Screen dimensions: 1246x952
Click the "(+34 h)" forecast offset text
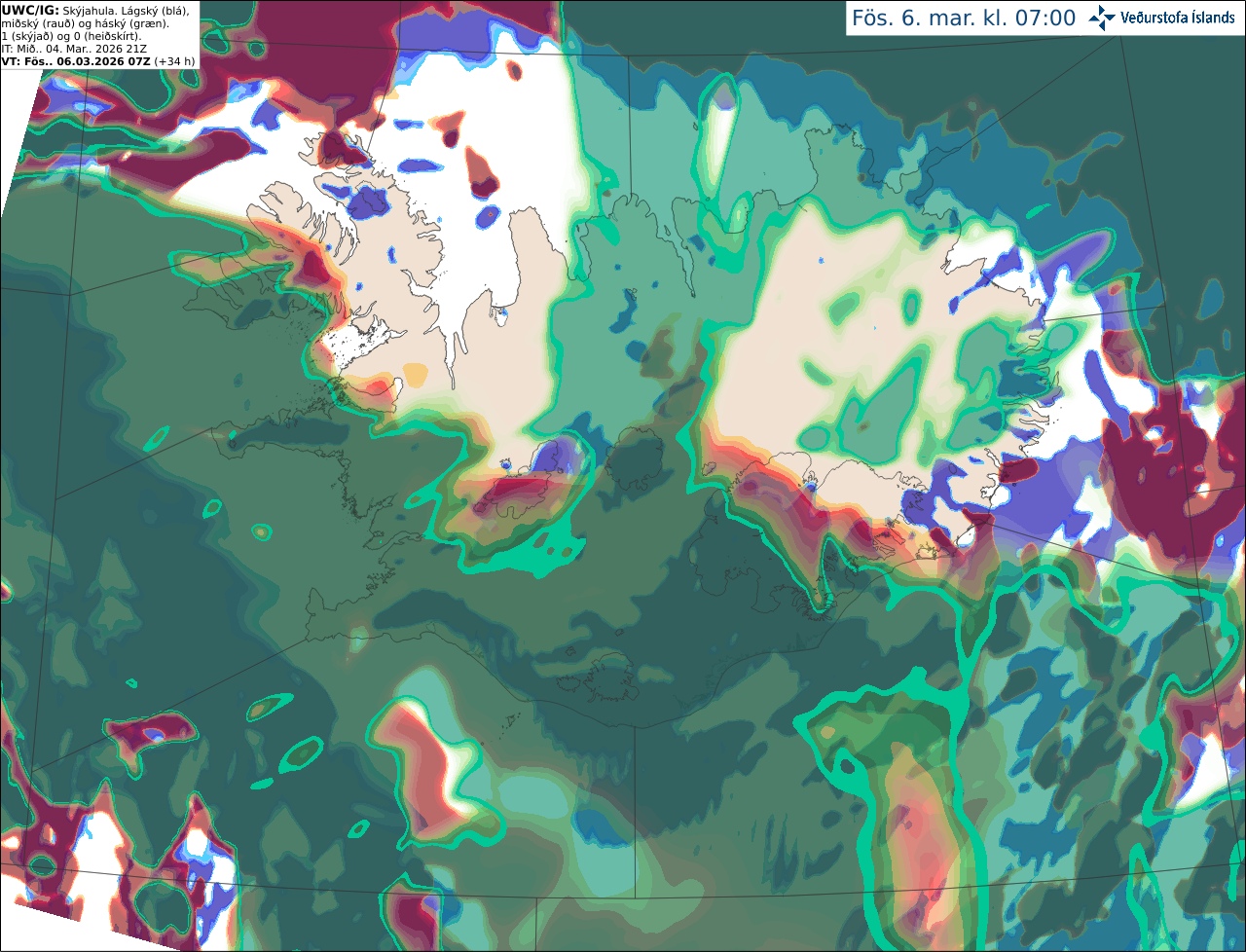click(173, 61)
